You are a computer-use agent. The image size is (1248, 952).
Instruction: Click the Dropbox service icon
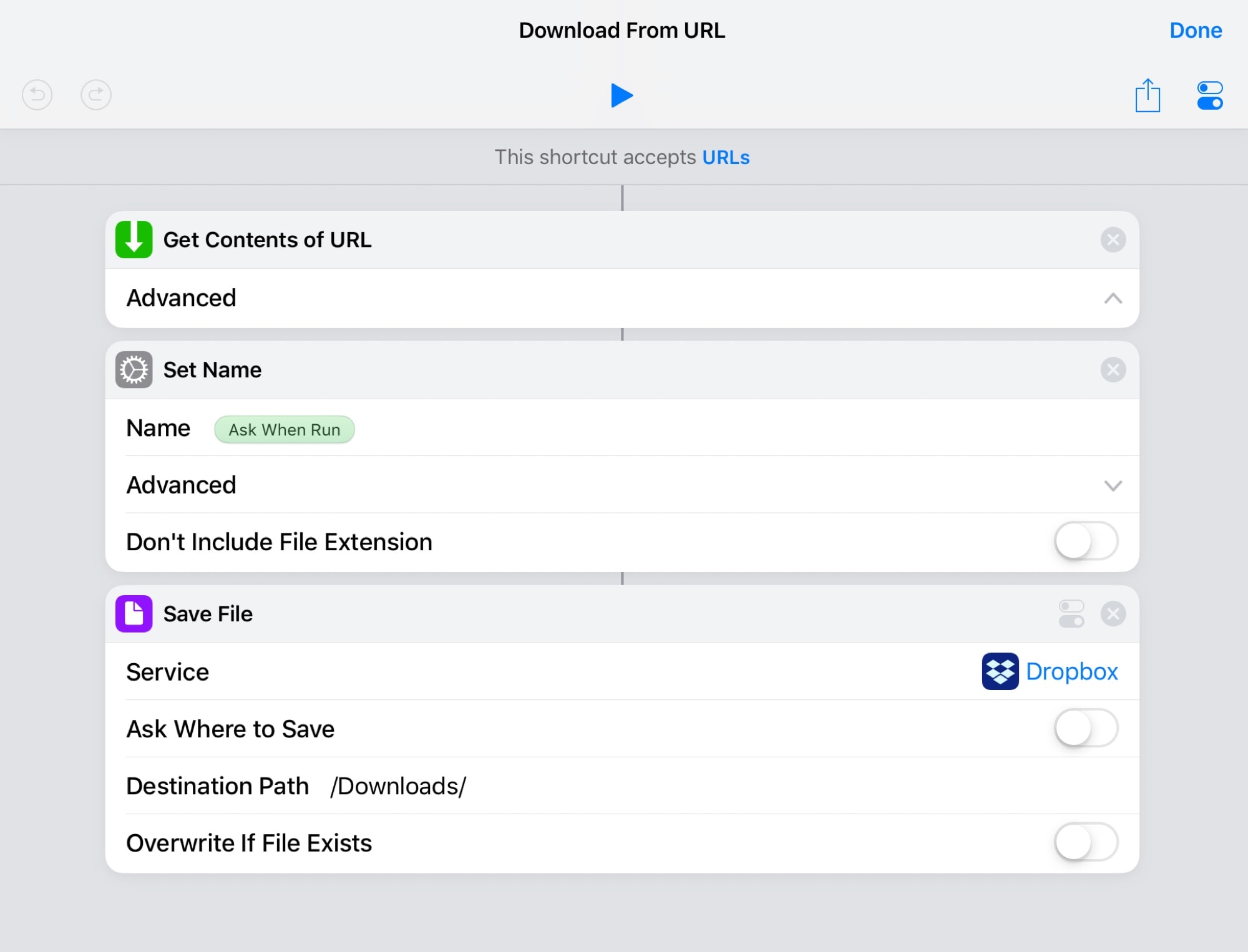(1000, 671)
